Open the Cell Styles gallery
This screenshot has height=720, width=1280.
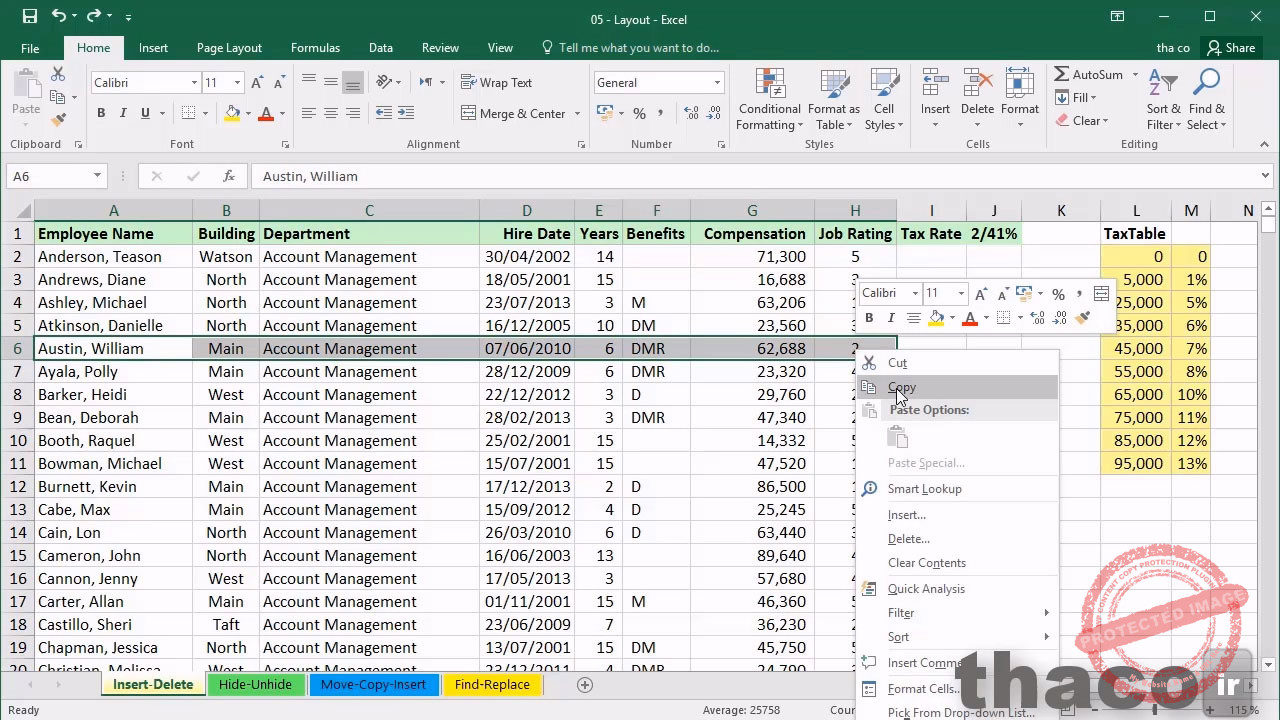pos(884,100)
